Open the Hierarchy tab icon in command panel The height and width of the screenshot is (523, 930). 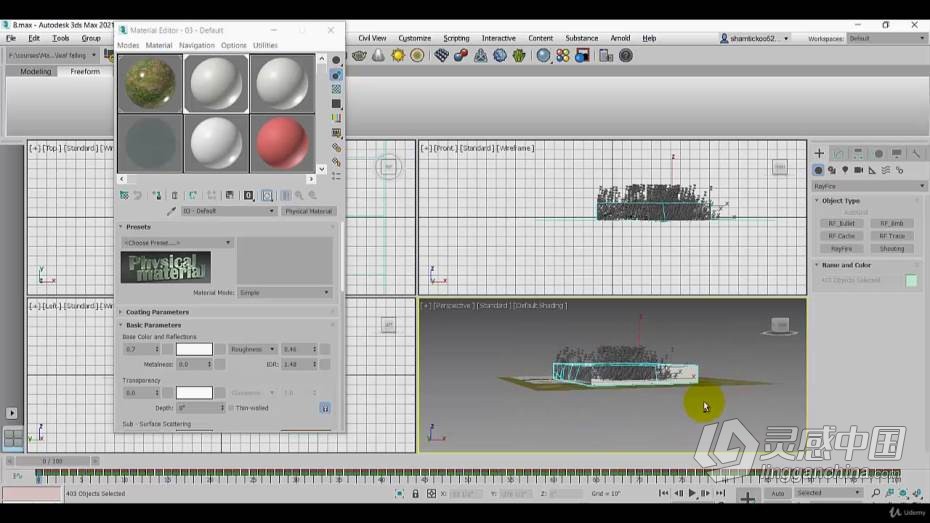point(858,154)
